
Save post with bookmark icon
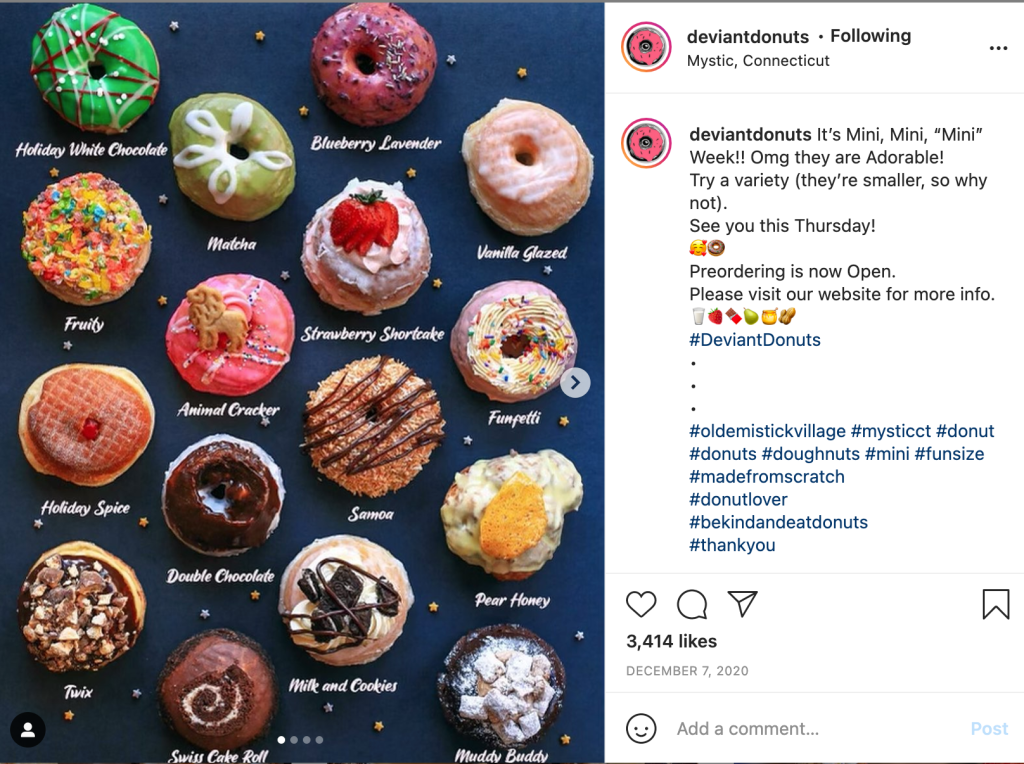(x=996, y=604)
